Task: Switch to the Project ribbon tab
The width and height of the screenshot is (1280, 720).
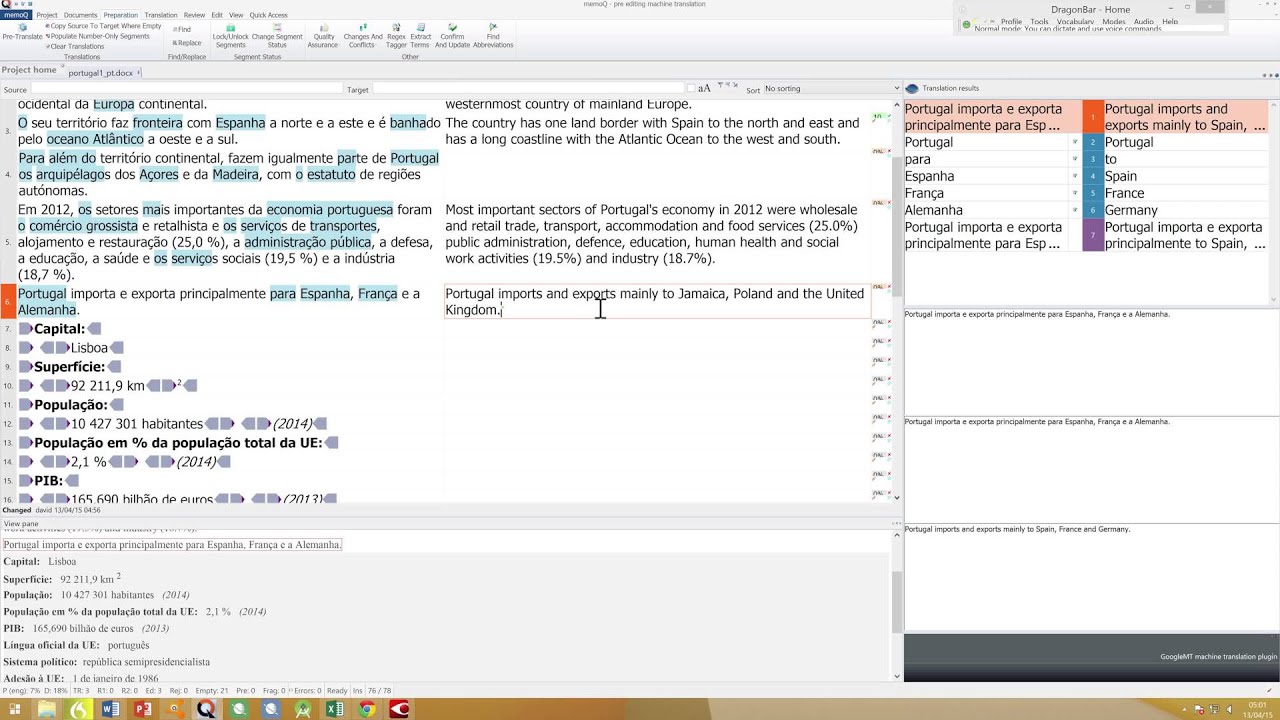Action: (47, 15)
